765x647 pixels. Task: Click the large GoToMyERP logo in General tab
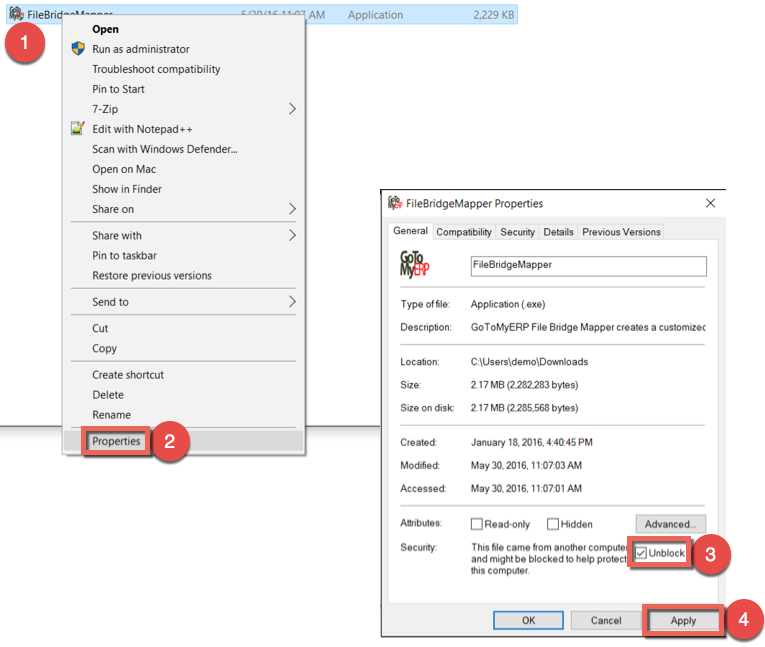(415, 264)
